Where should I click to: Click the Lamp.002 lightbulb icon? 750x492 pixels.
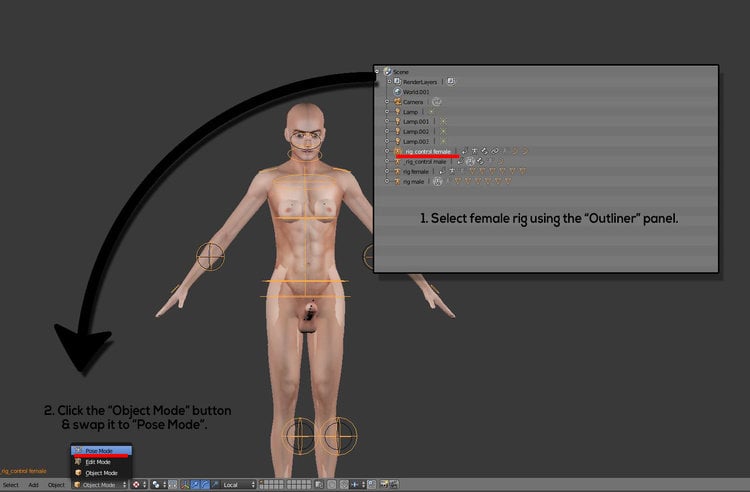(397, 131)
